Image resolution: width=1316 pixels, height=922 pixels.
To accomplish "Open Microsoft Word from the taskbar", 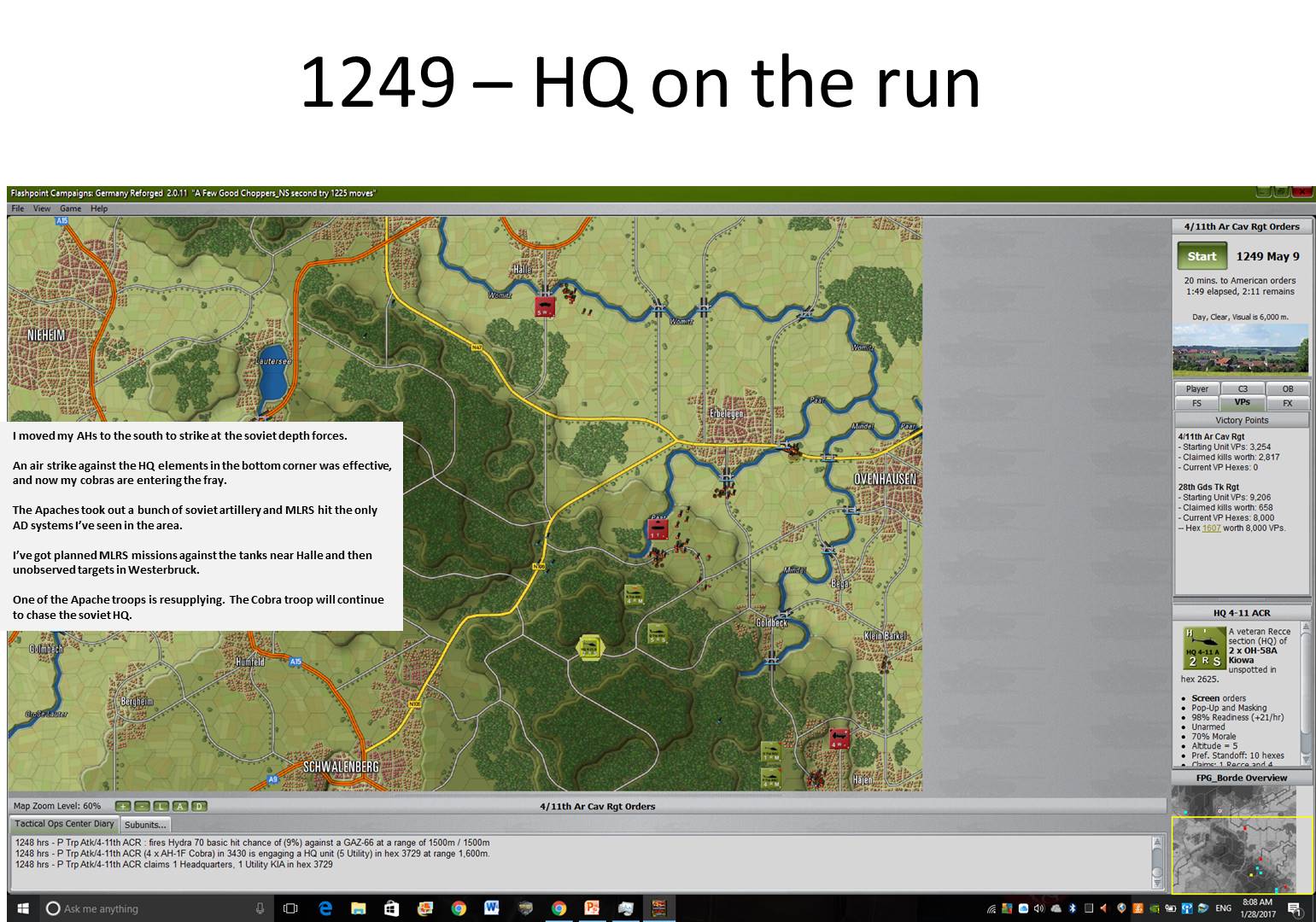I will 492,908.
